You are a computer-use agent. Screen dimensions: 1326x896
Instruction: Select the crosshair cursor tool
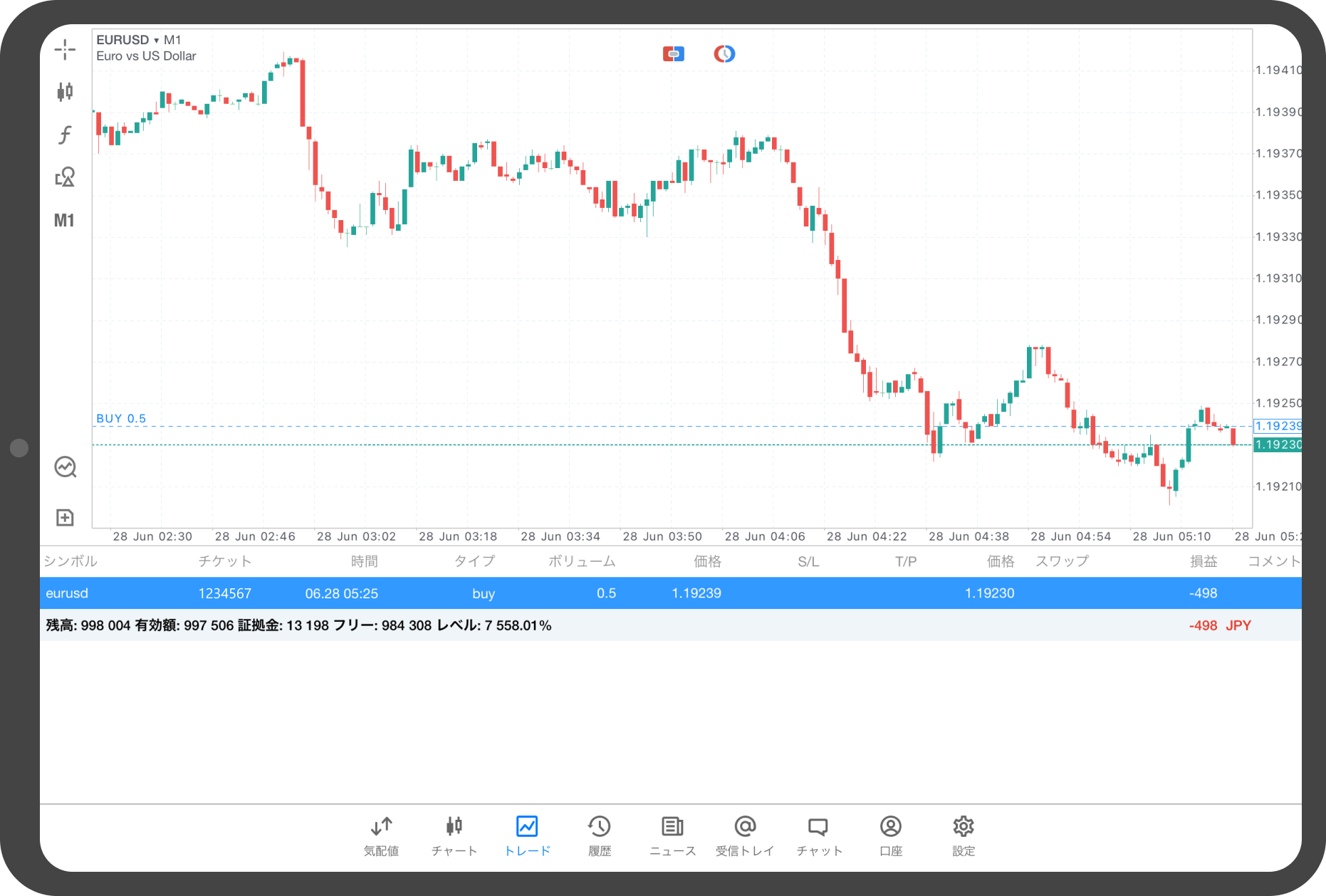pyautogui.click(x=65, y=49)
